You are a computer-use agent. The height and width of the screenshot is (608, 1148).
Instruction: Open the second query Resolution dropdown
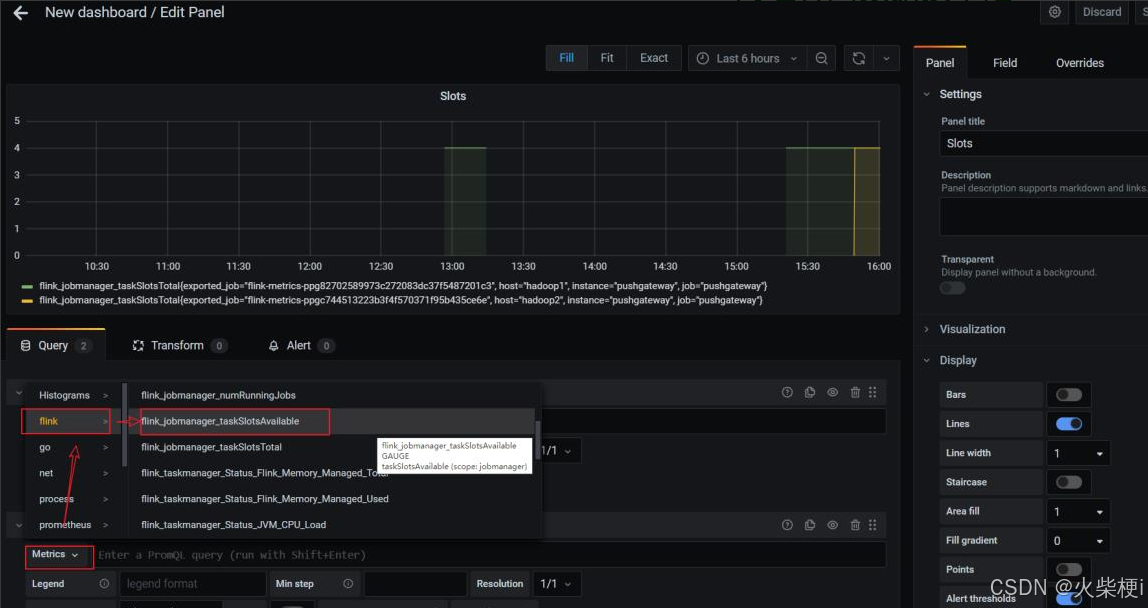pyautogui.click(x=556, y=584)
